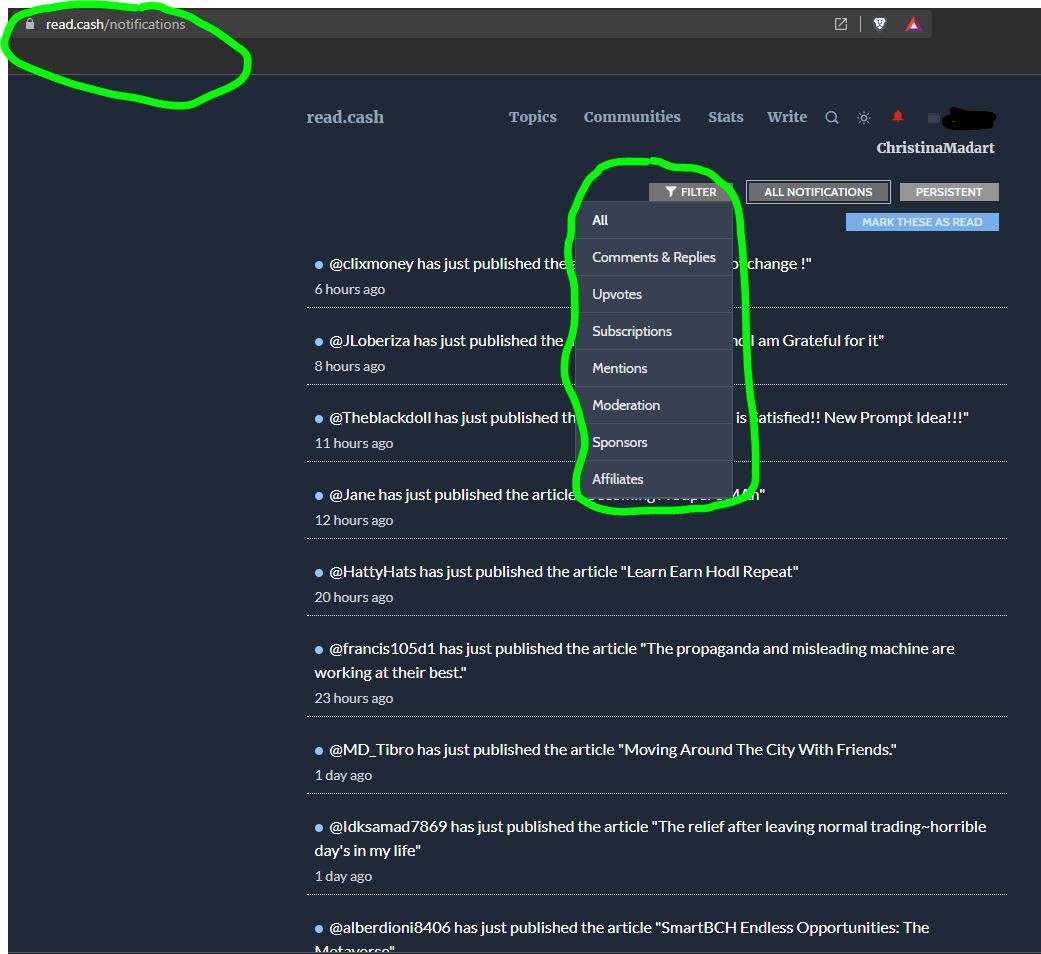The height and width of the screenshot is (954, 1041).
Task: Open the red notification bell
Action: pyautogui.click(x=898, y=116)
